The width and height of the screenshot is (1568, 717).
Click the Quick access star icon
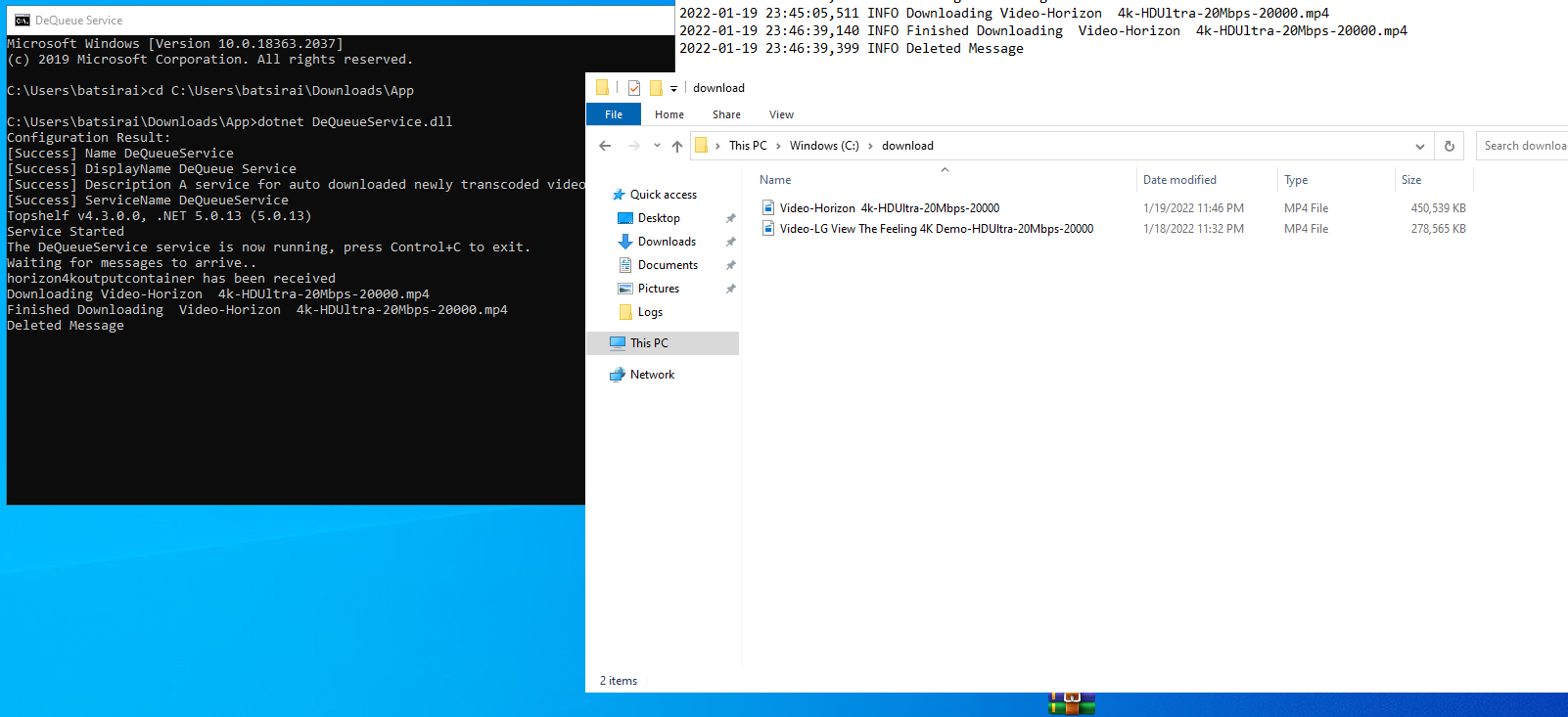(619, 195)
